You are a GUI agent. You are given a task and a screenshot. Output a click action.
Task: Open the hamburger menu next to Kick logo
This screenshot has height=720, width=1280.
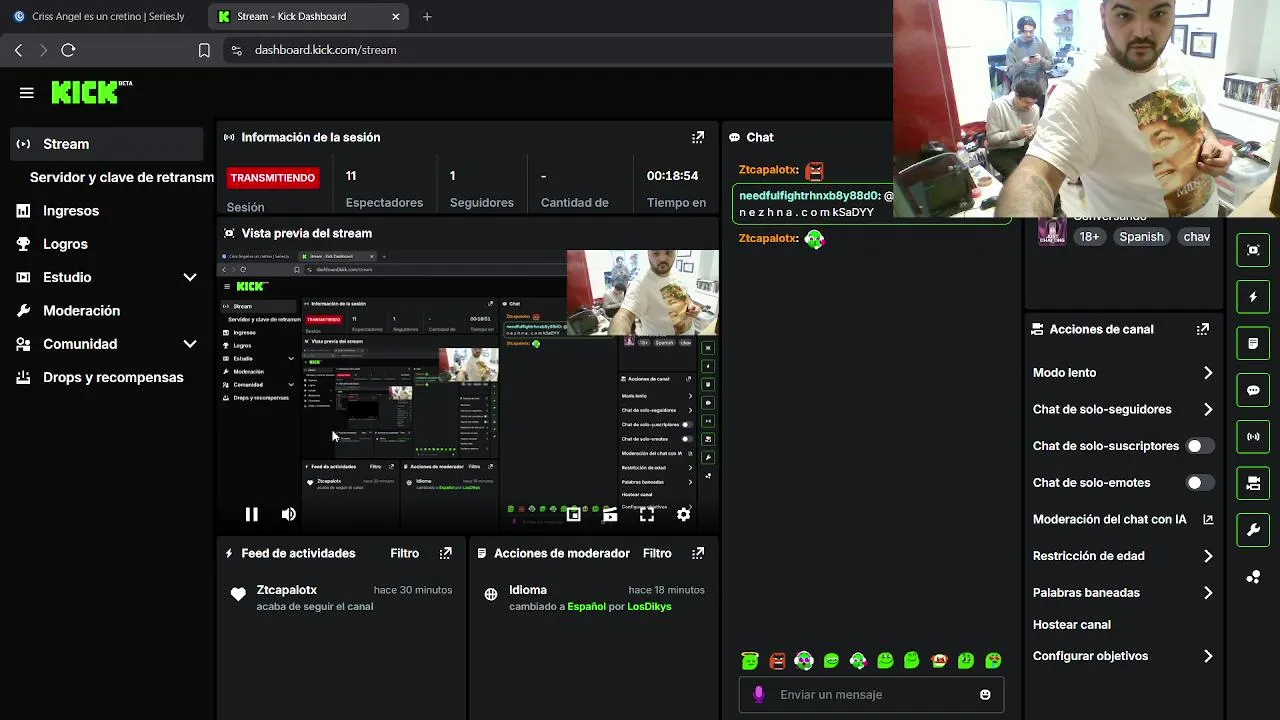point(27,93)
